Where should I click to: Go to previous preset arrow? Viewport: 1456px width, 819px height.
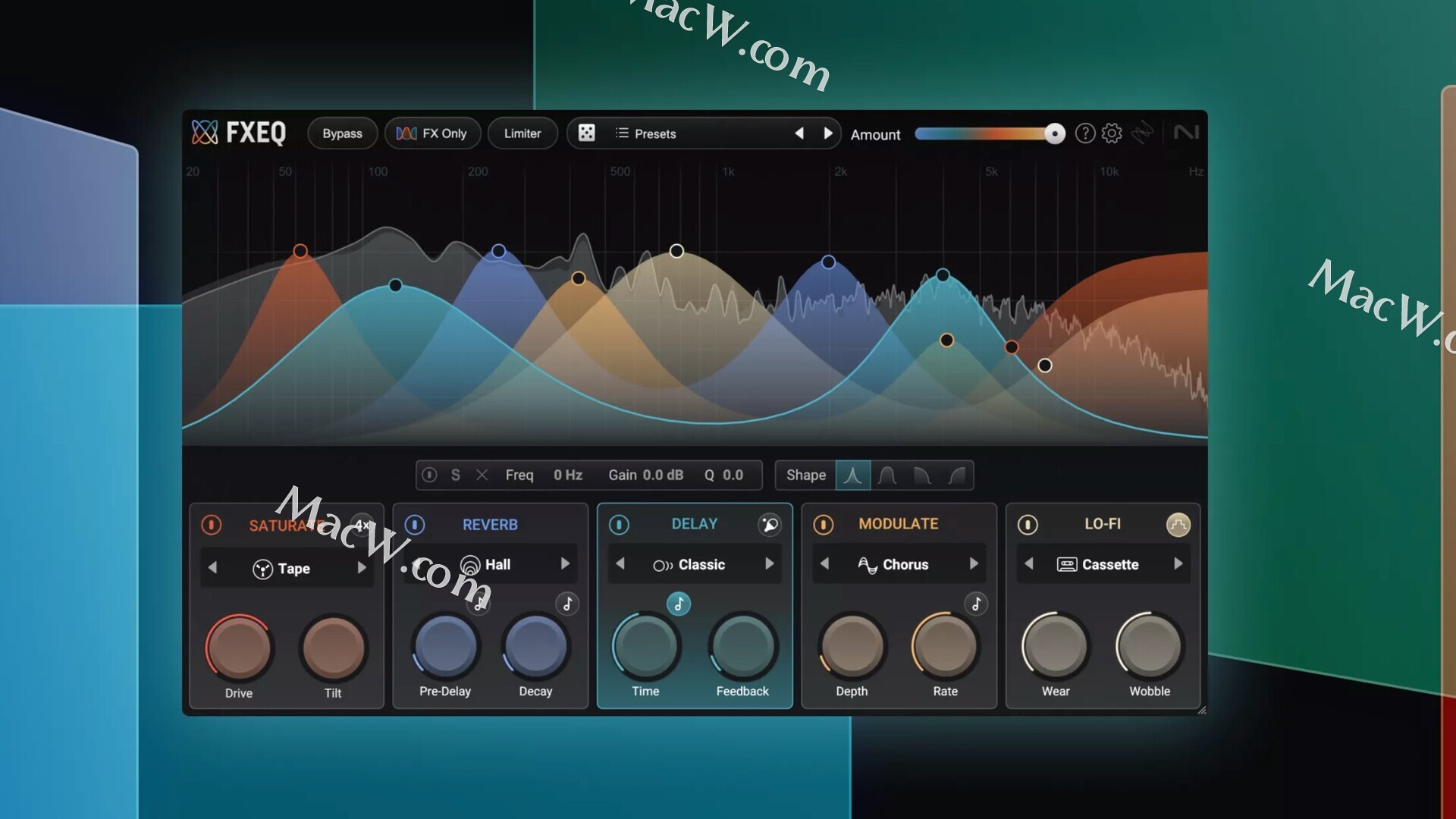tap(799, 133)
